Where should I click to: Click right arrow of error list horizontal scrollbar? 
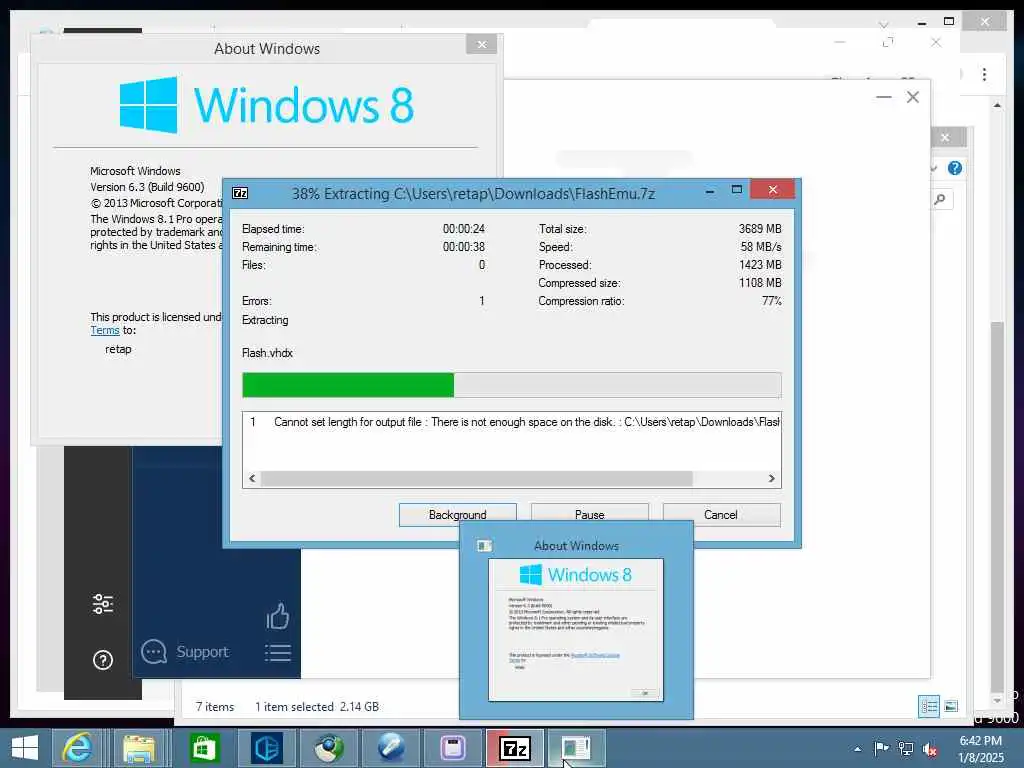click(x=771, y=479)
